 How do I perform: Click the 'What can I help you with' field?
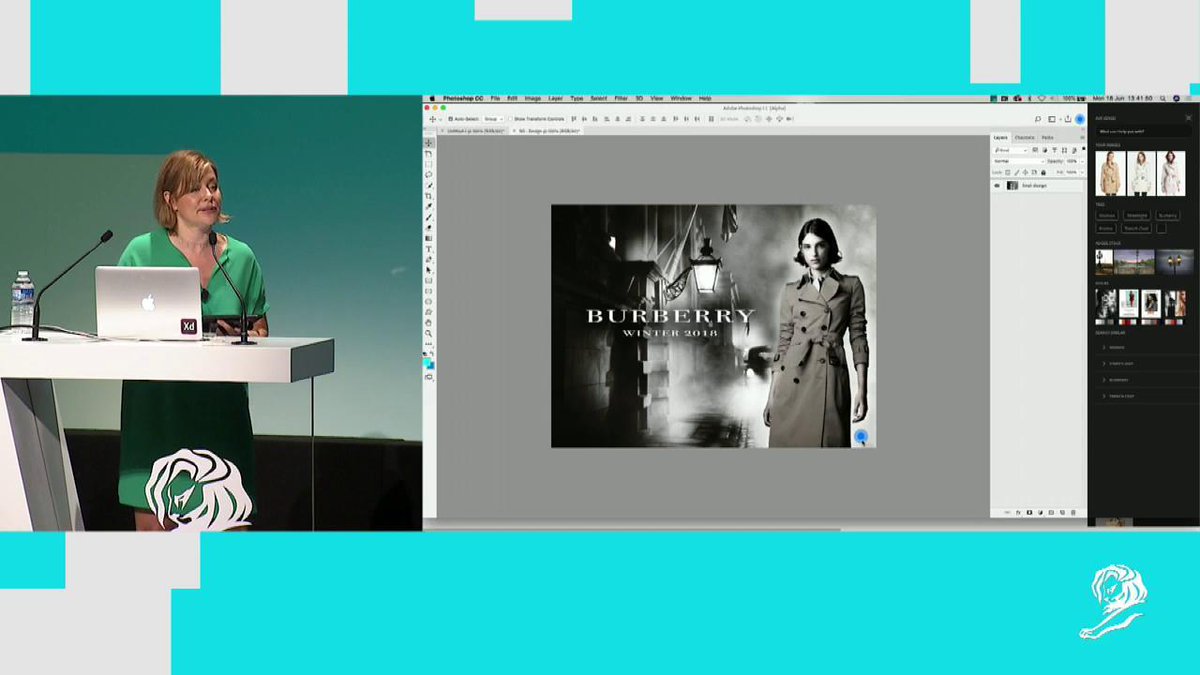point(1143,131)
